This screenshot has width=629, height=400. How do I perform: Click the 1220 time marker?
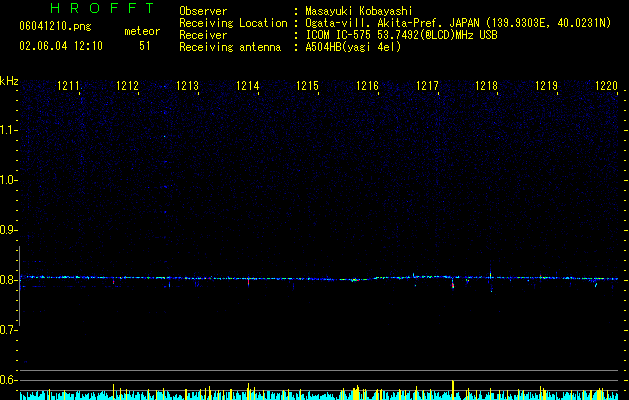[x=606, y=86]
